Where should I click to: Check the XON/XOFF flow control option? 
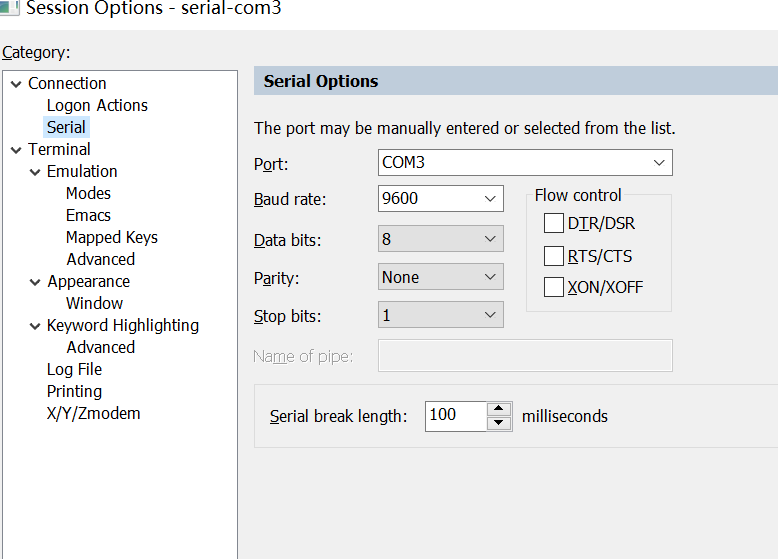[554, 287]
